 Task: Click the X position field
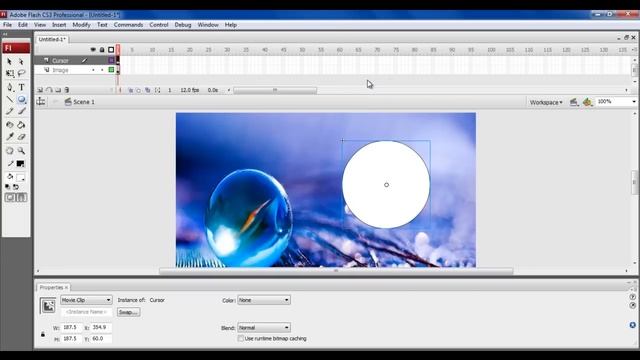point(101,327)
